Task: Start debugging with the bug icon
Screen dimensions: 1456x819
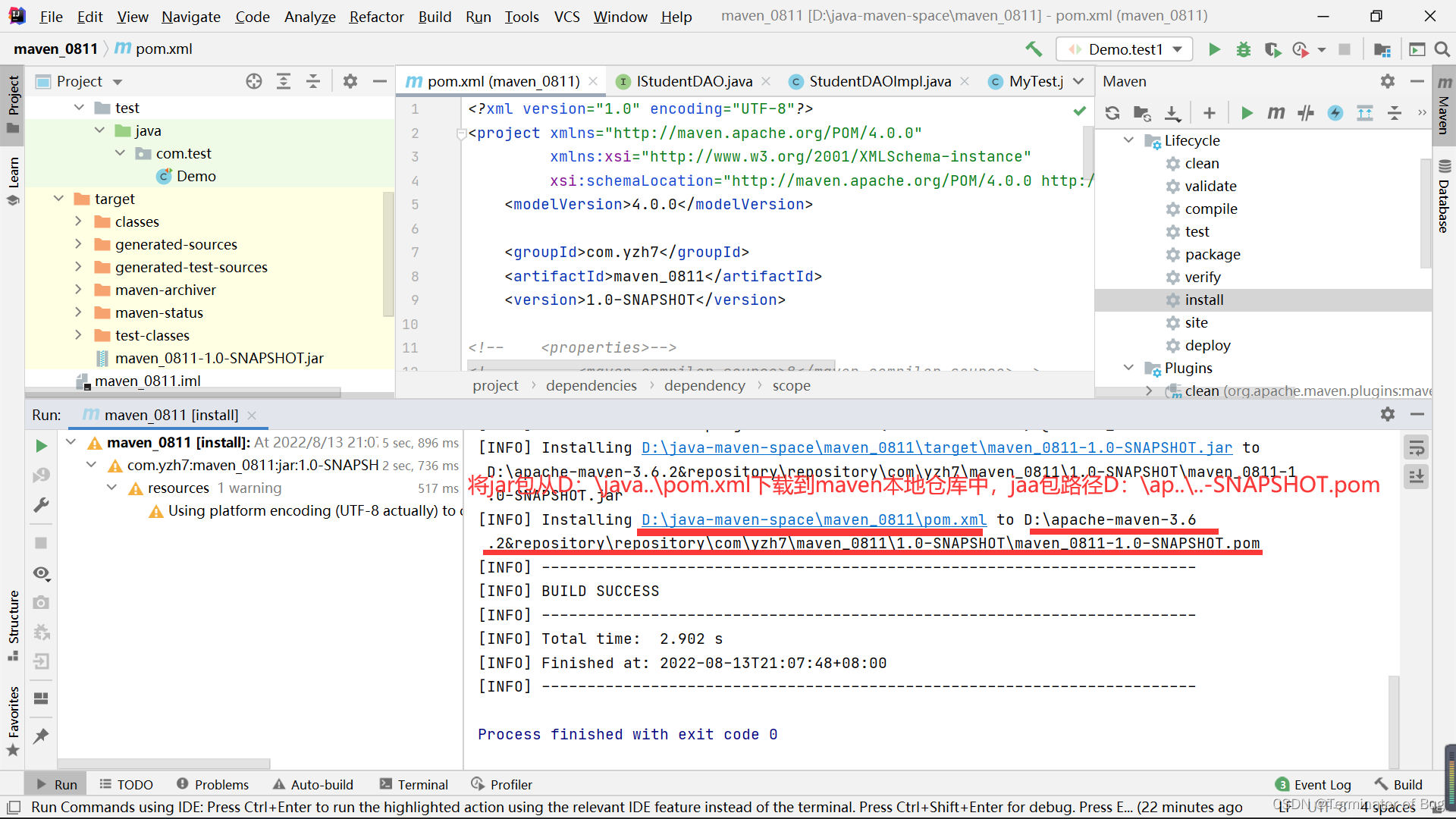Action: (1244, 49)
